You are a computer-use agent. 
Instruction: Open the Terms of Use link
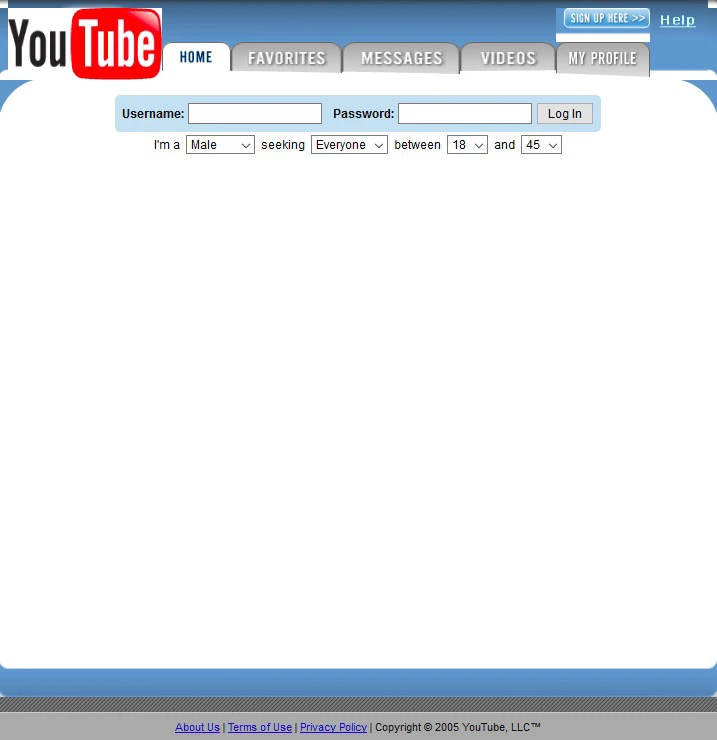pos(260,727)
